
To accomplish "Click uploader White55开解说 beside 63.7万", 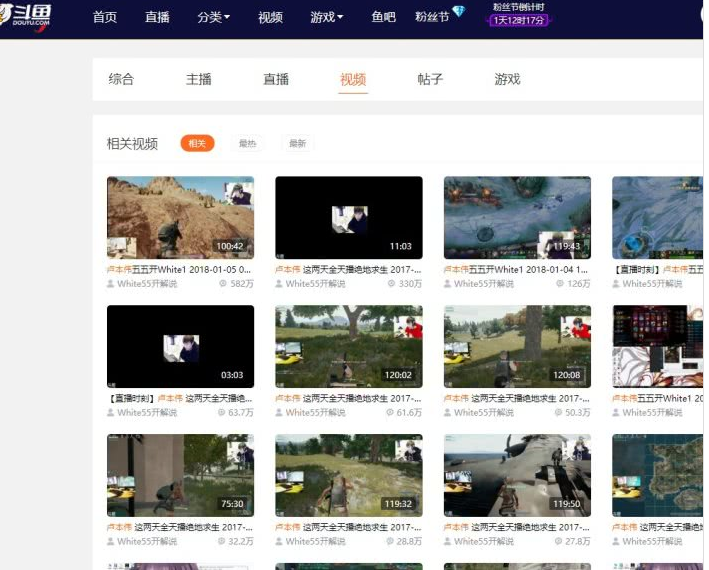I will tap(147, 413).
